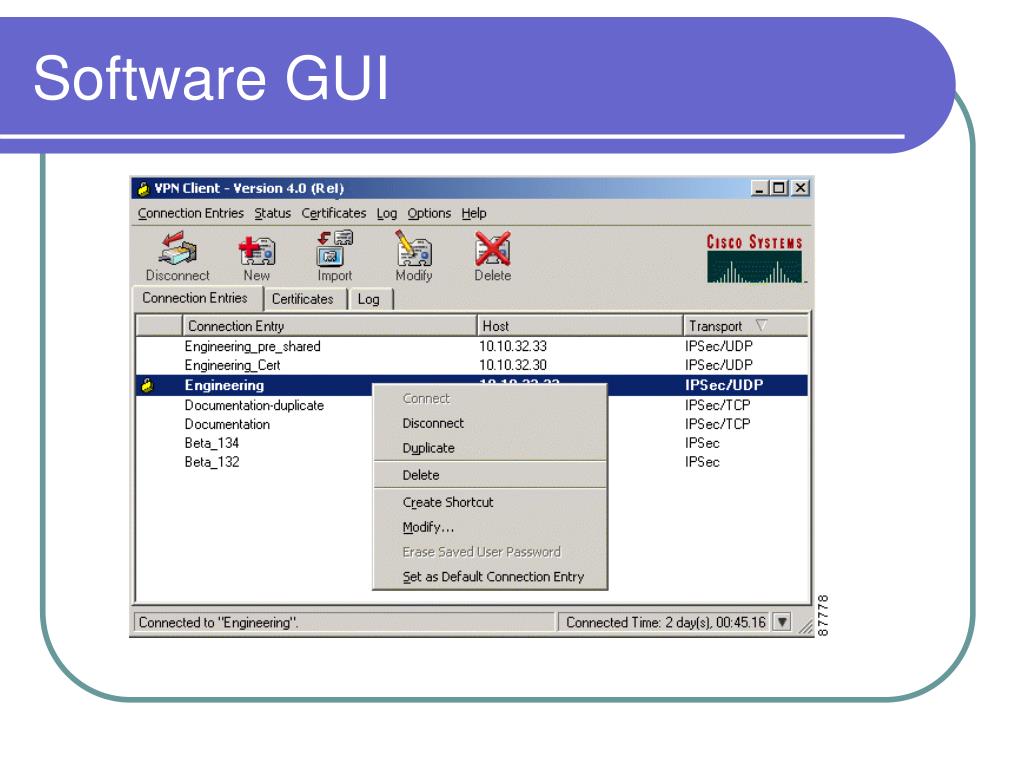Click the padlock icon beside Engineering row

tap(148, 385)
